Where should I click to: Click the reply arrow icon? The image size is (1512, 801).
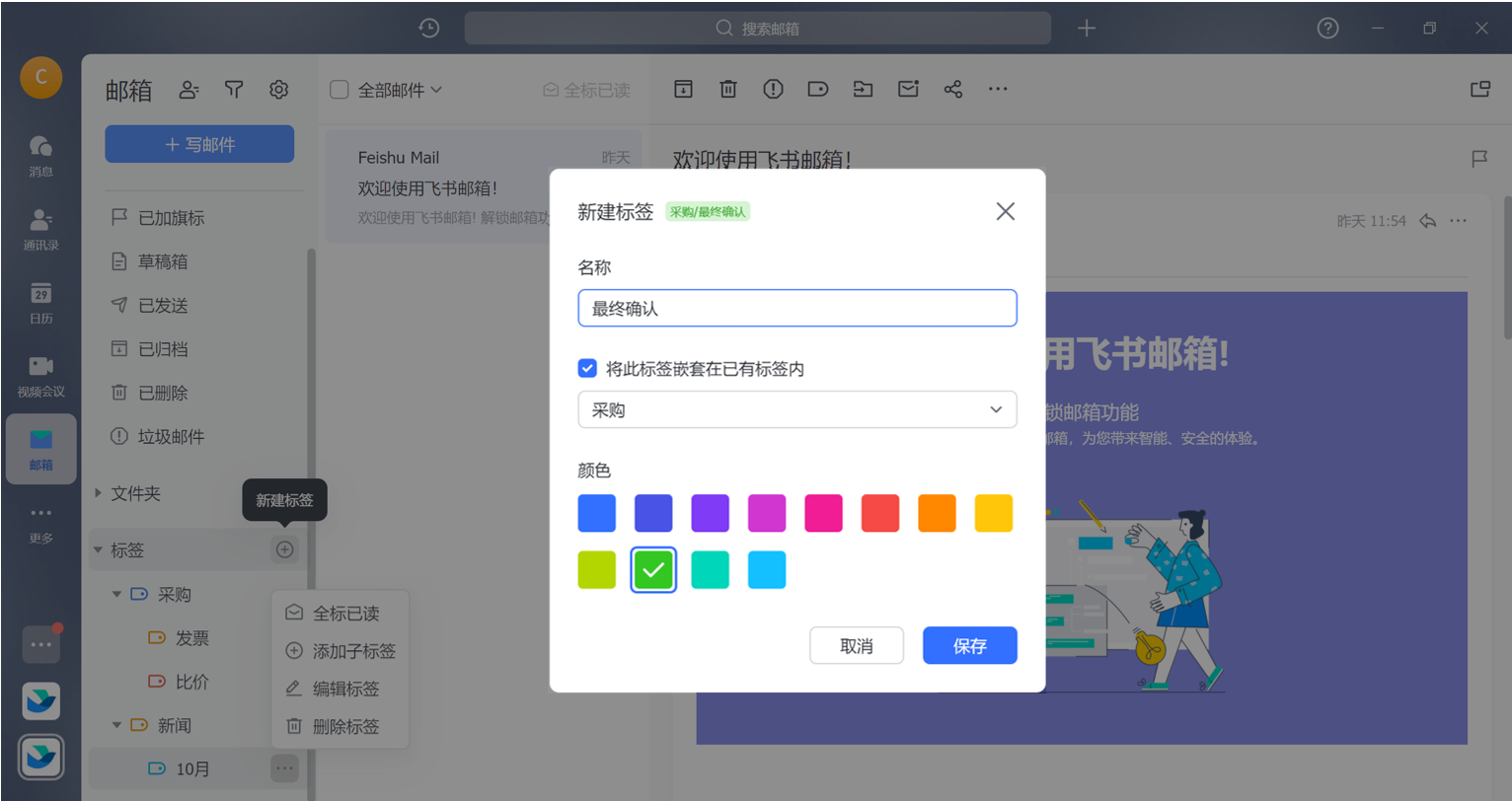pyautogui.click(x=1427, y=221)
